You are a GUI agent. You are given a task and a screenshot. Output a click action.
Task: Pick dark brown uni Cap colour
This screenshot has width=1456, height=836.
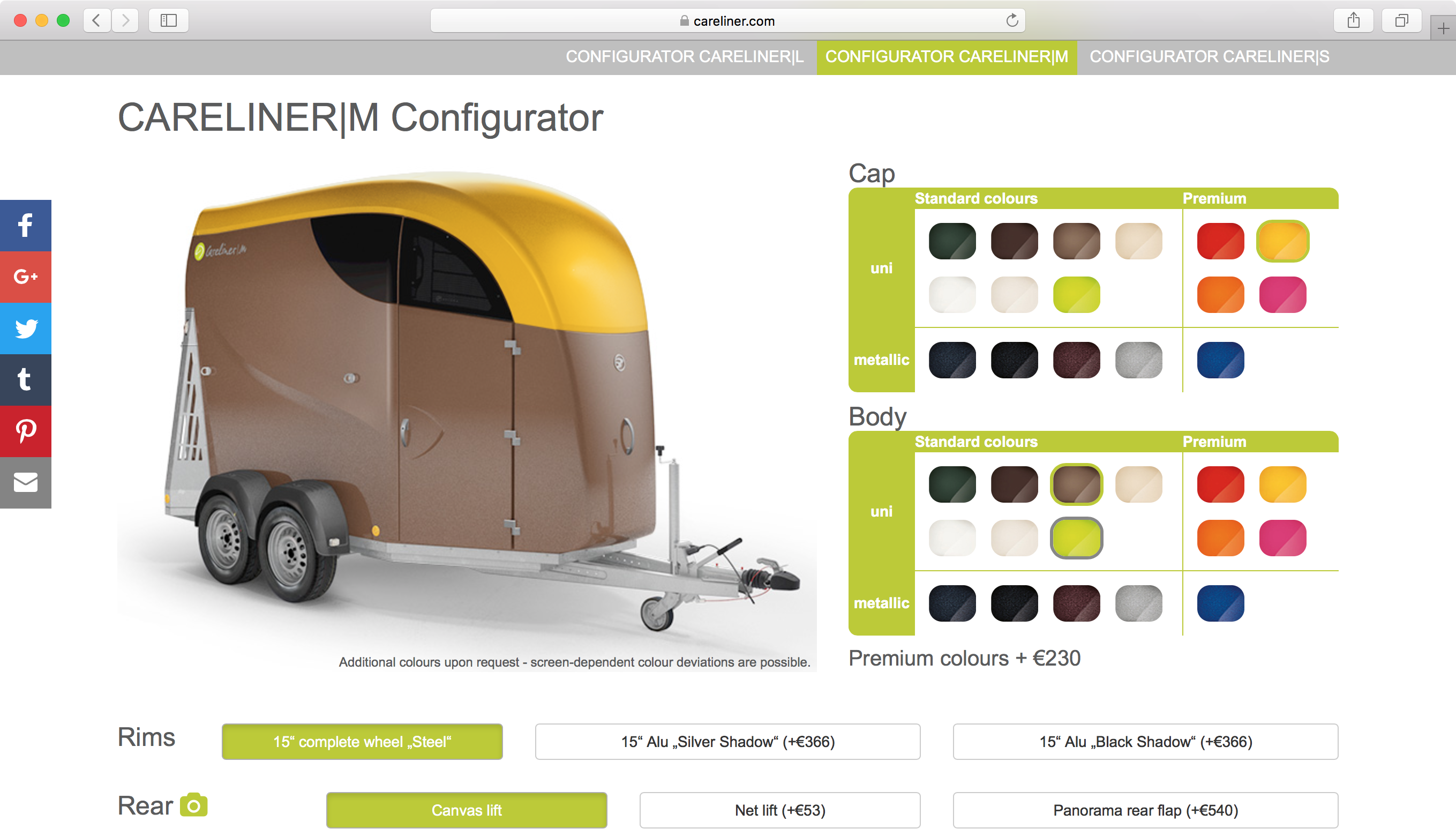pos(1014,241)
